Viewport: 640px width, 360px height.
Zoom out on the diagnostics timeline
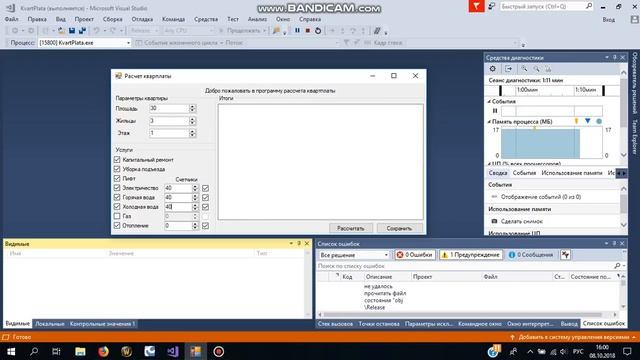tap(536, 69)
